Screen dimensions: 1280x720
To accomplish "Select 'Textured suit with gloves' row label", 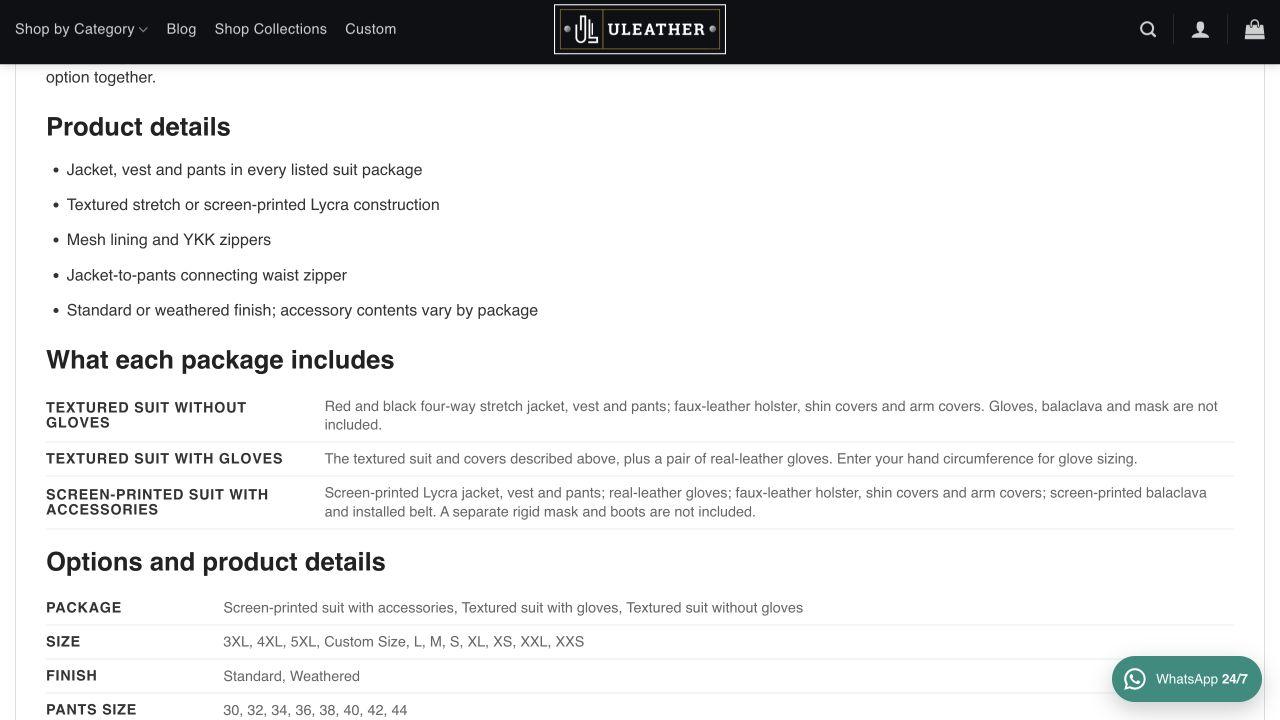I will 164,459.
